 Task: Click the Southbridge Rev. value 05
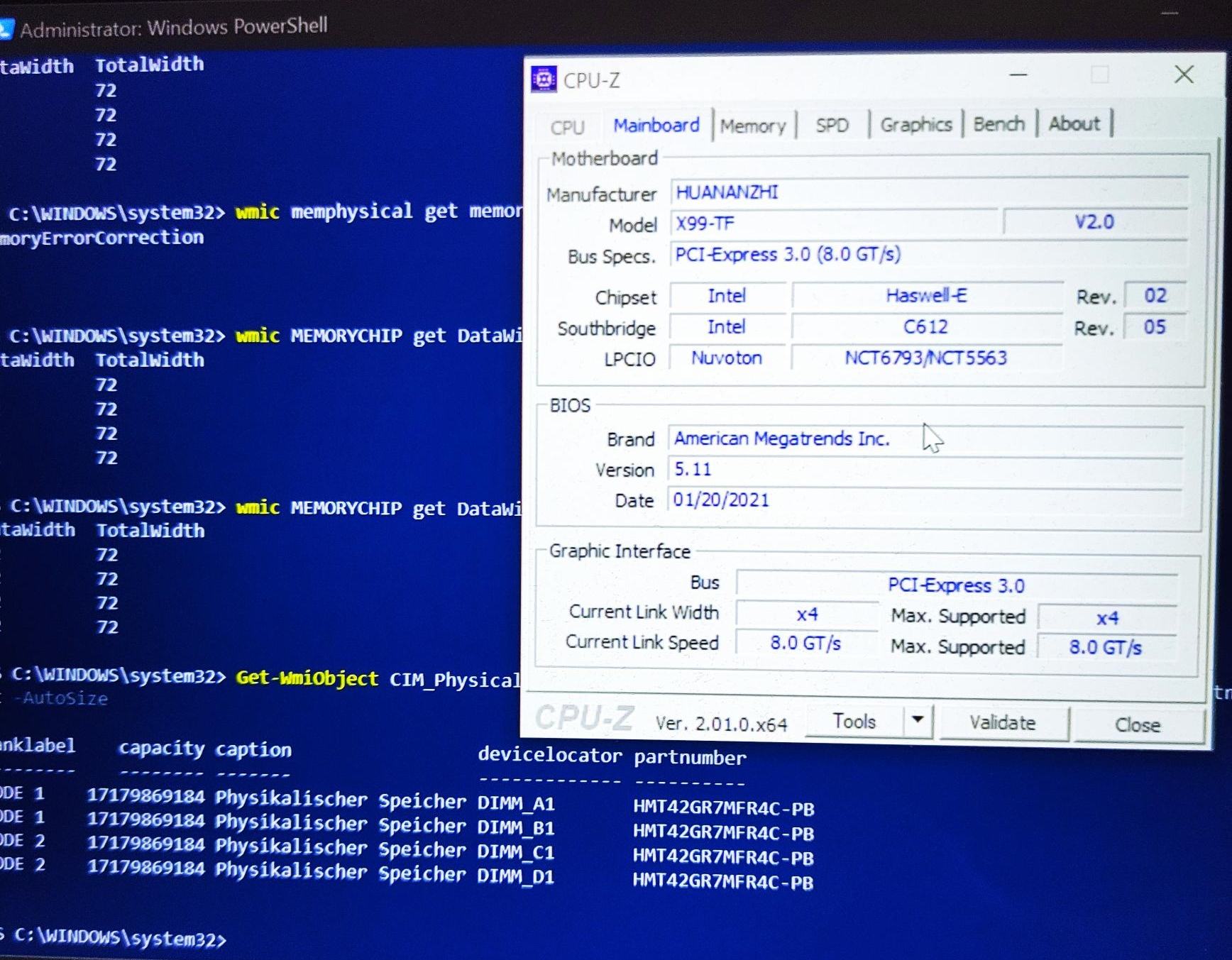click(x=1154, y=326)
